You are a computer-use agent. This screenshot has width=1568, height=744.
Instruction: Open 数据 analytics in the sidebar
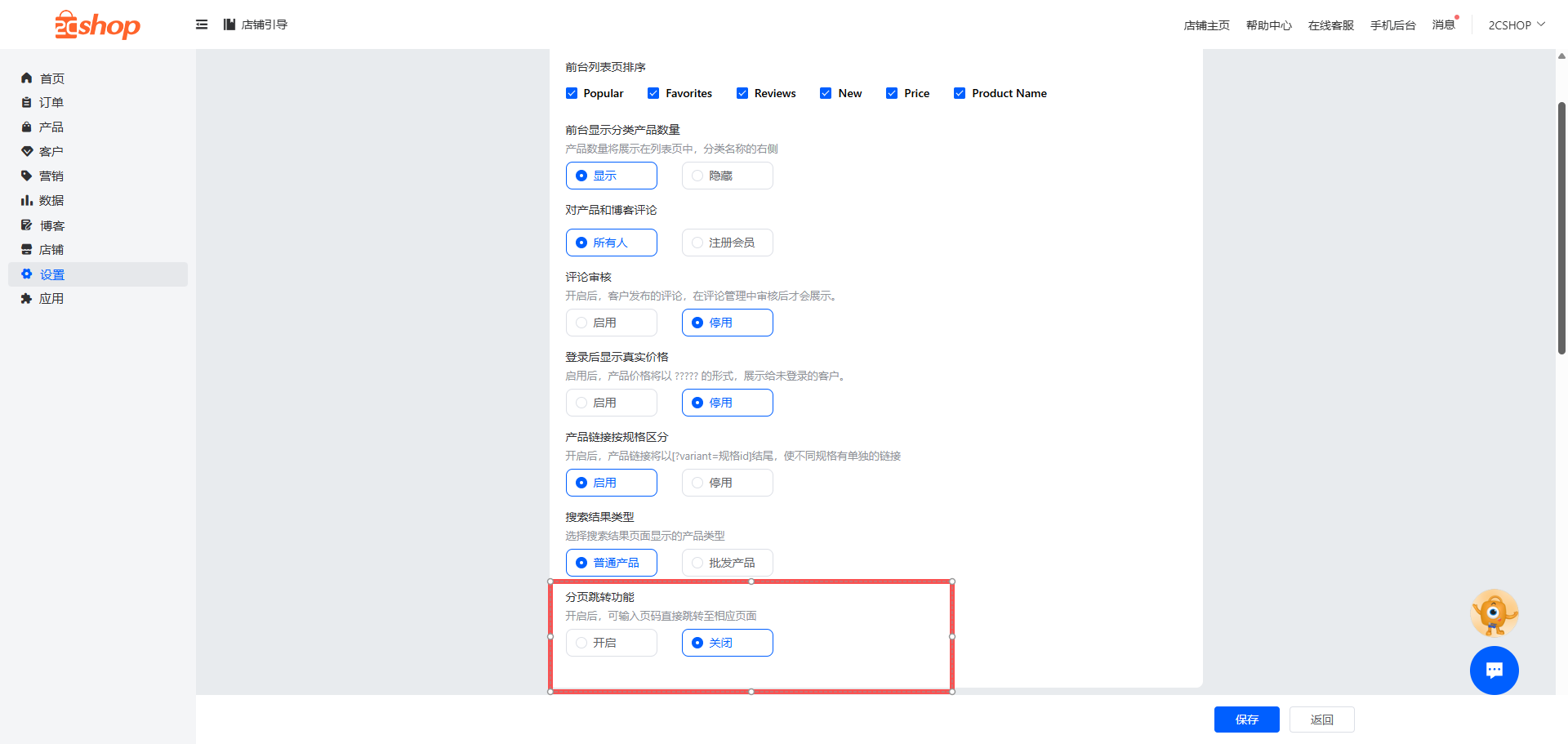(x=51, y=201)
